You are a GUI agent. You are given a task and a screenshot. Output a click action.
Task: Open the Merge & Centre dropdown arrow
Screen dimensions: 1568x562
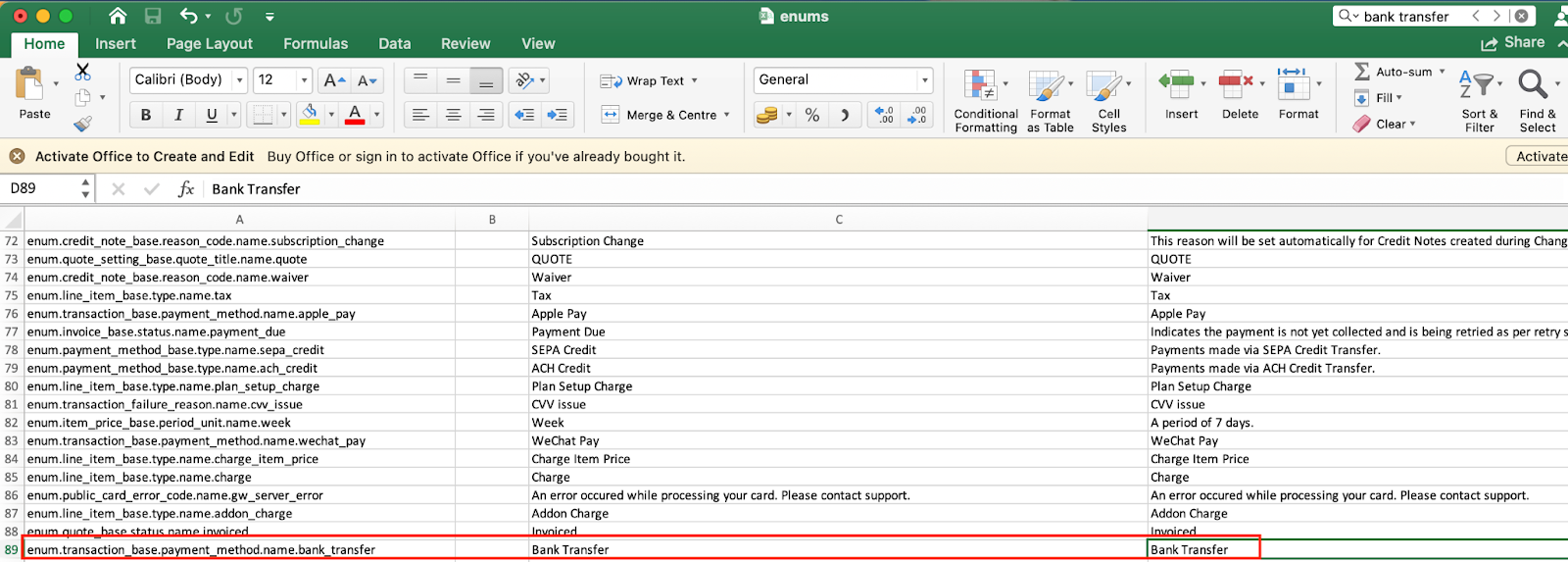coord(727,115)
